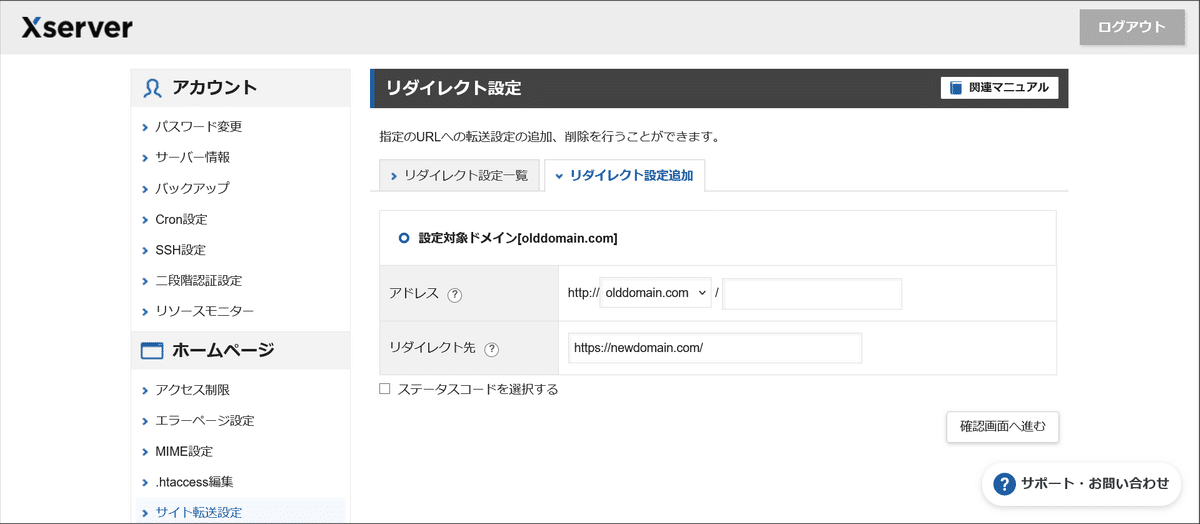
Task: Select the リダイレクト設定追加 tab
Action: 625,175
